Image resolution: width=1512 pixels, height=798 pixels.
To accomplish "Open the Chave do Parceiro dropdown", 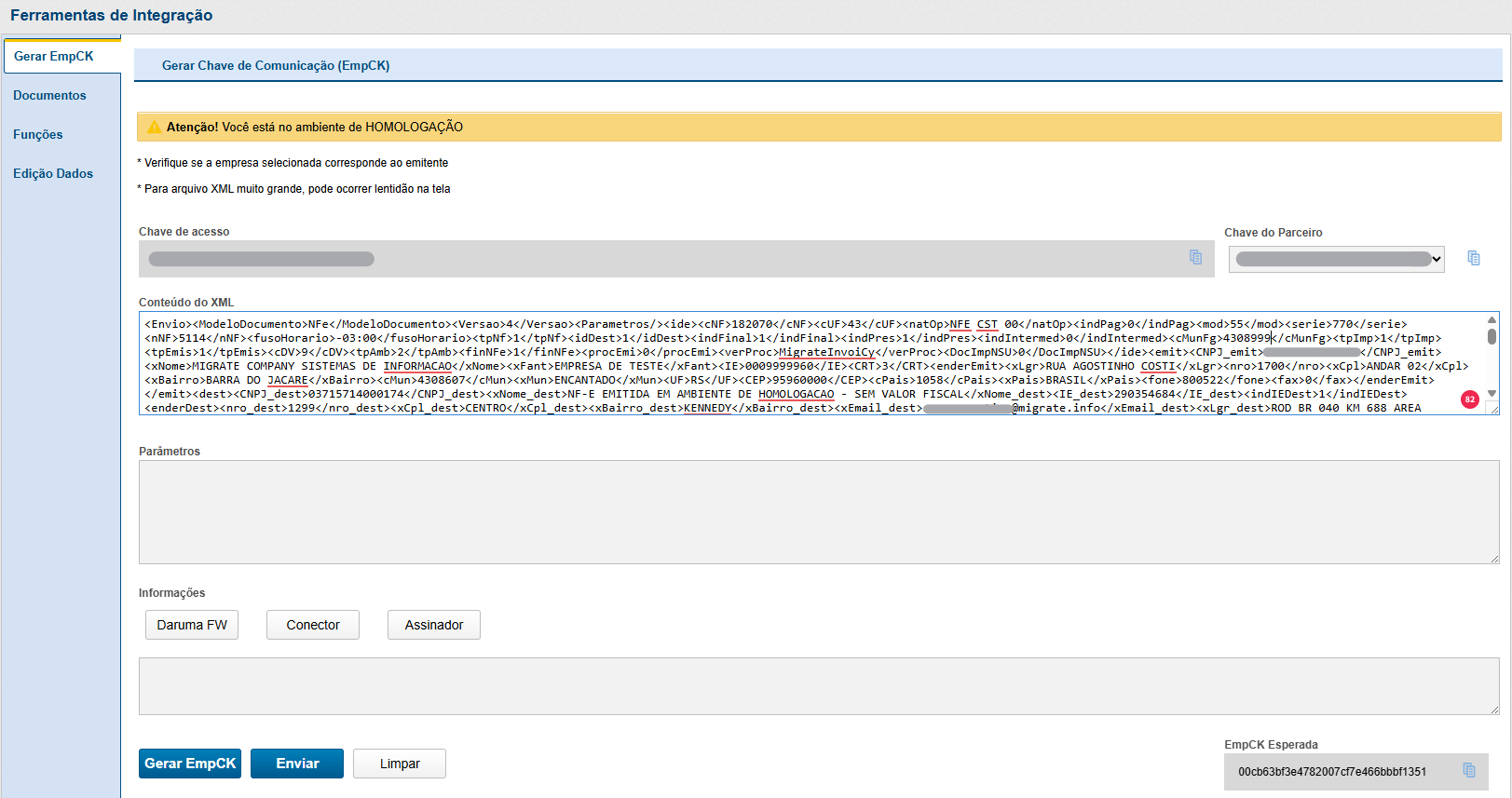I will (1336, 259).
